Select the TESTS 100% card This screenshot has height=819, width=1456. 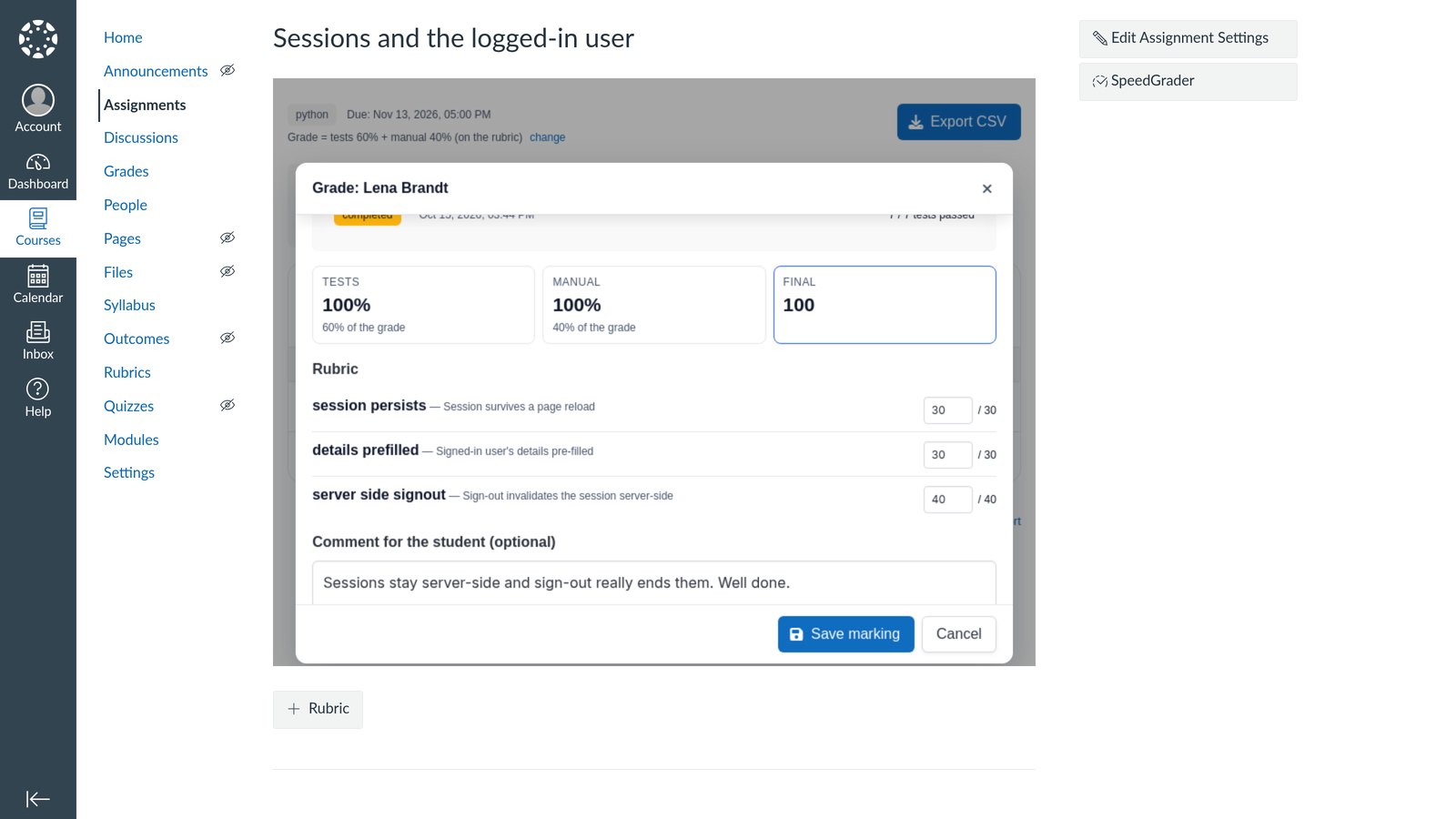(x=423, y=305)
